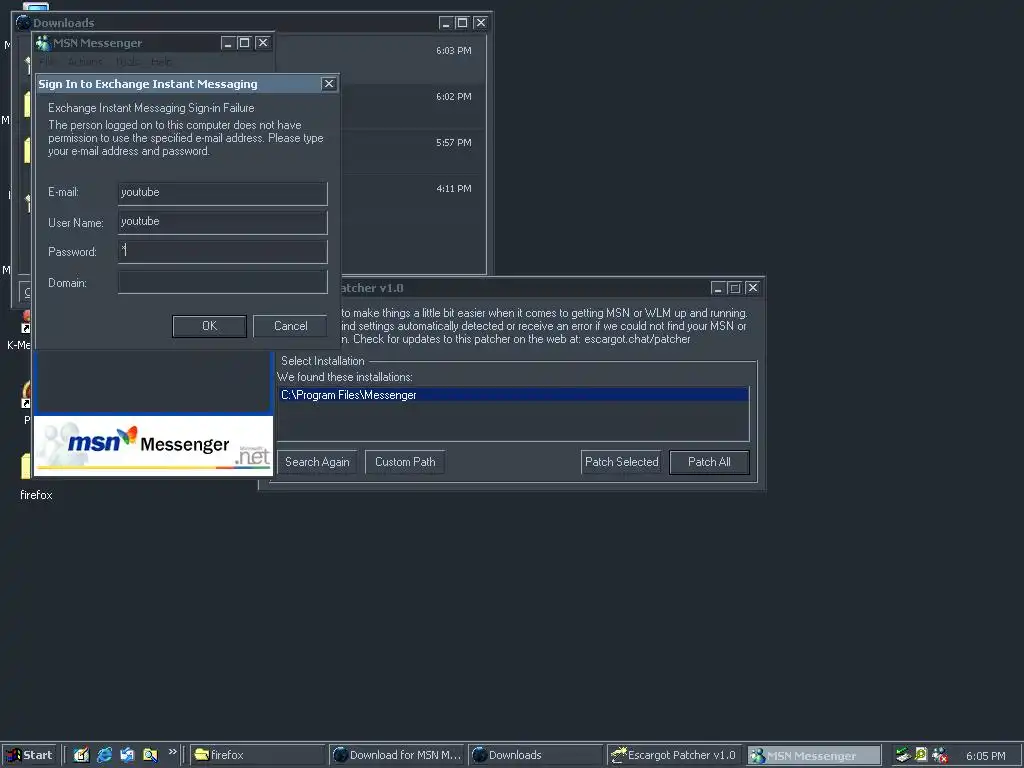1024x768 pixels.
Task: Click the empty Domain field
Action: point(223,282)
